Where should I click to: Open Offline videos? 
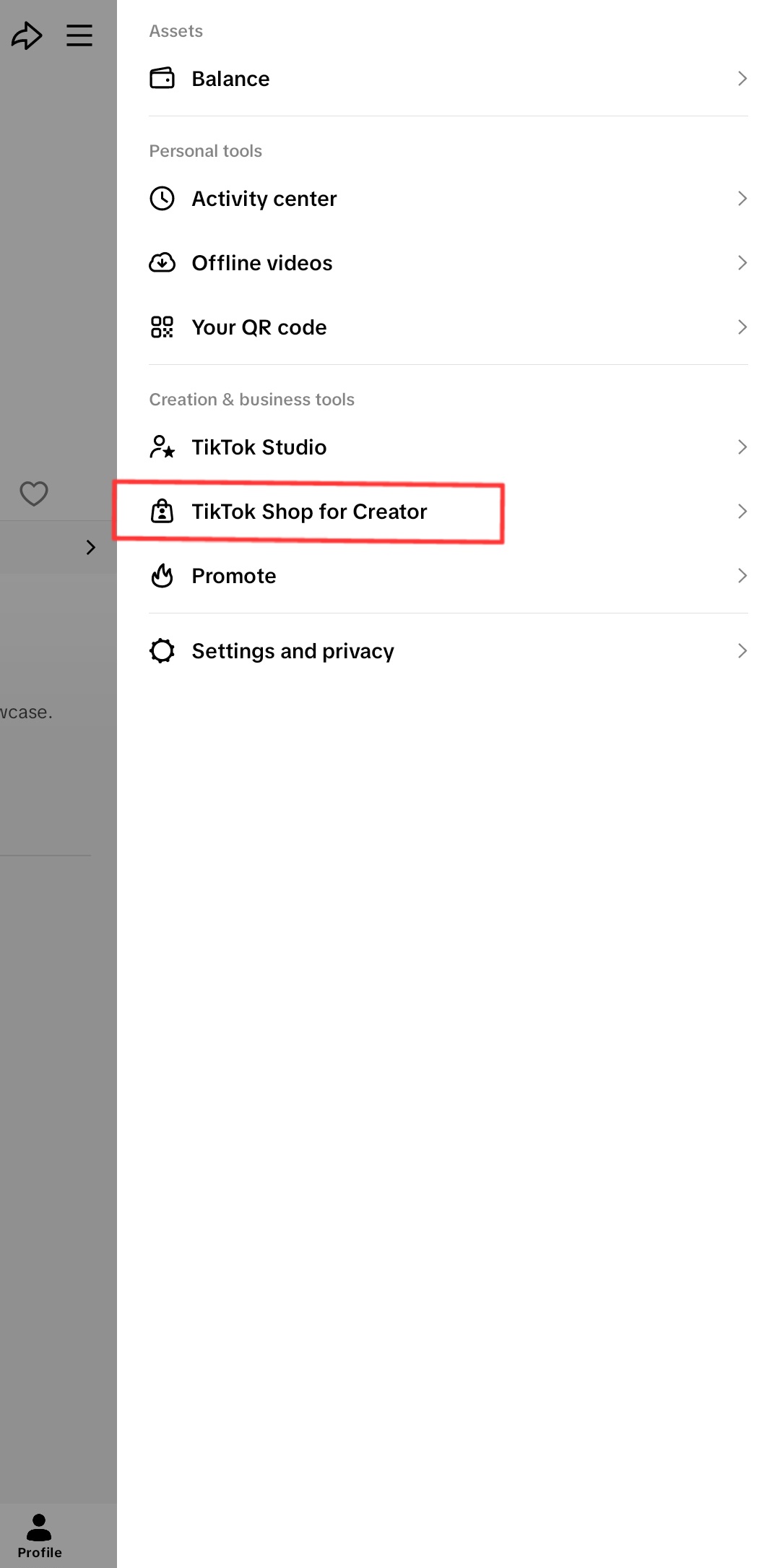pos(448,262)
